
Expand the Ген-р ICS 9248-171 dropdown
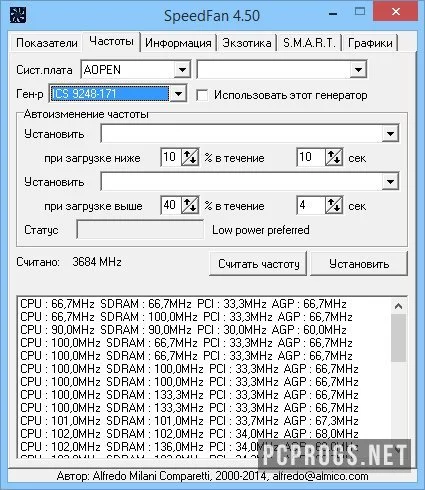[x=178, y=94]
